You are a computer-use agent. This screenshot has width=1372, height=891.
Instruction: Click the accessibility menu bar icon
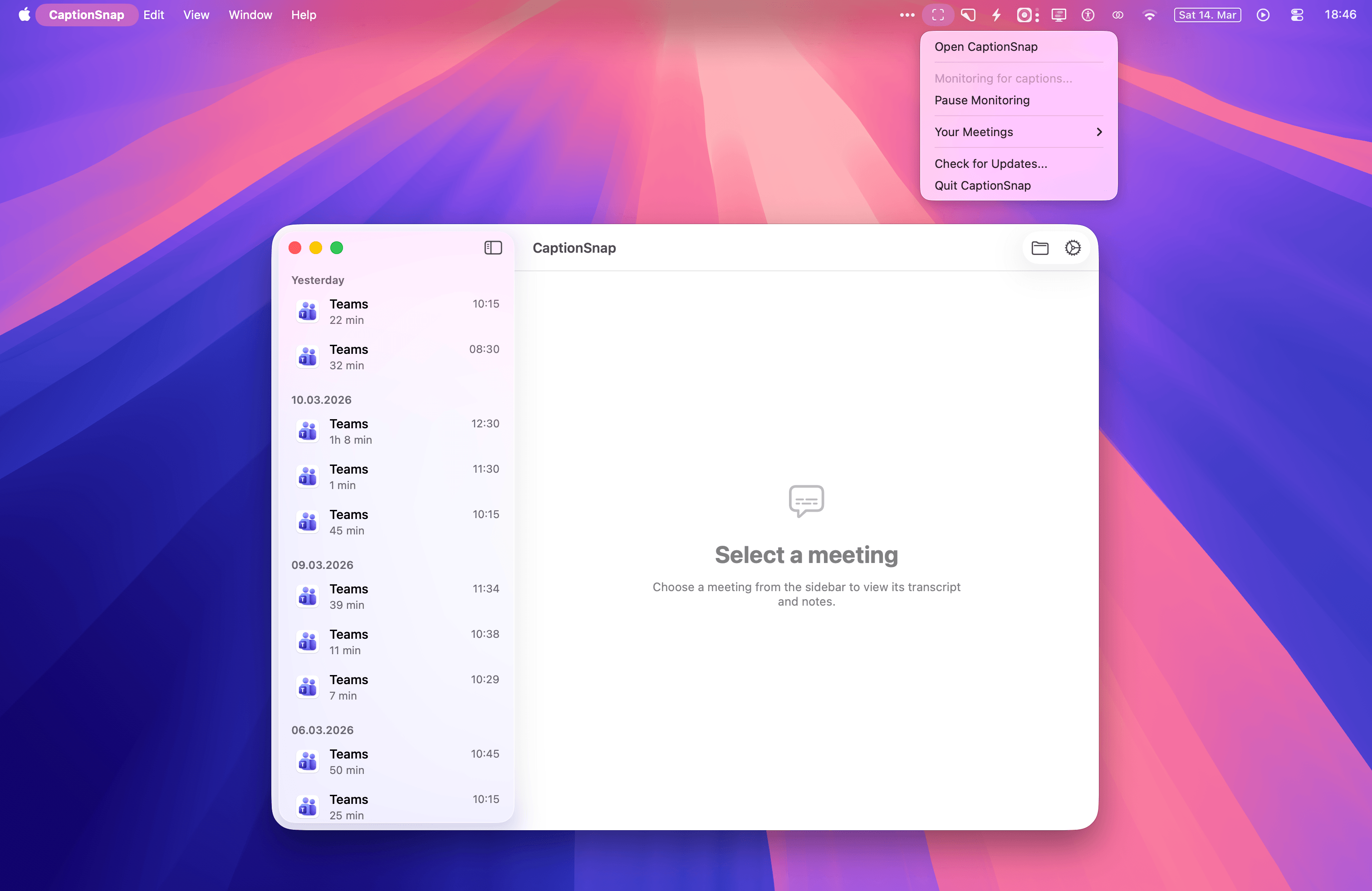pyautogui.click(x=1088, y=15)
